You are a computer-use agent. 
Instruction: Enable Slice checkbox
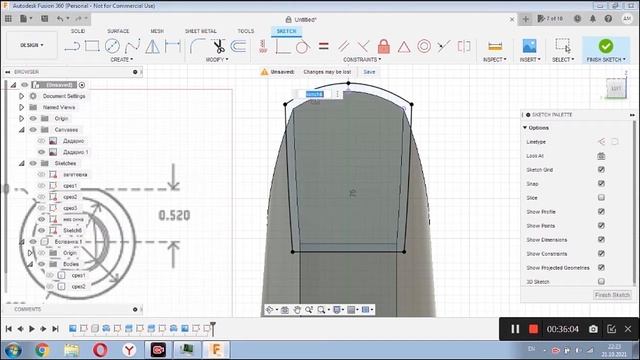[601, 198]
